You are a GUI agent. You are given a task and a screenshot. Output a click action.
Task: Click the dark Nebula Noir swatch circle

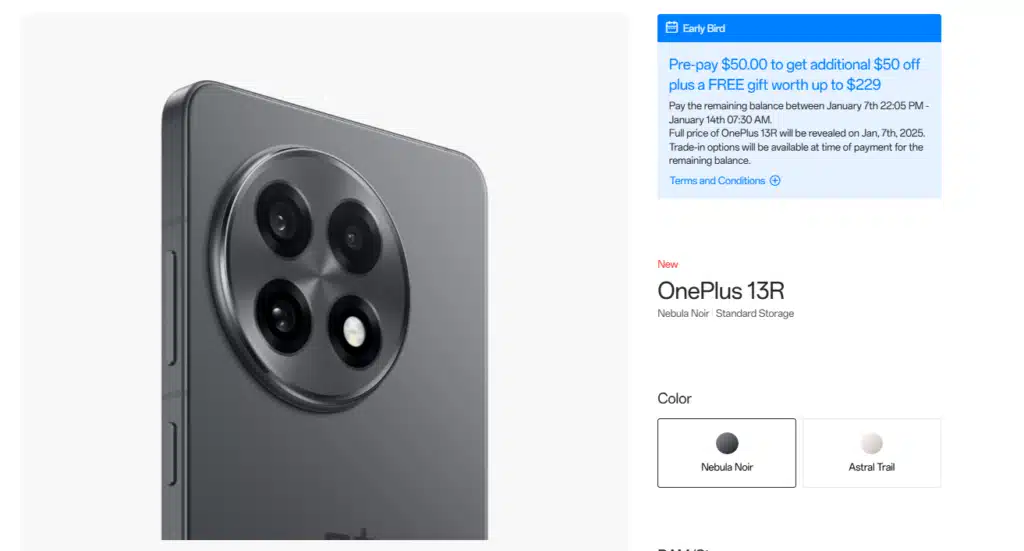coord(727,443)
